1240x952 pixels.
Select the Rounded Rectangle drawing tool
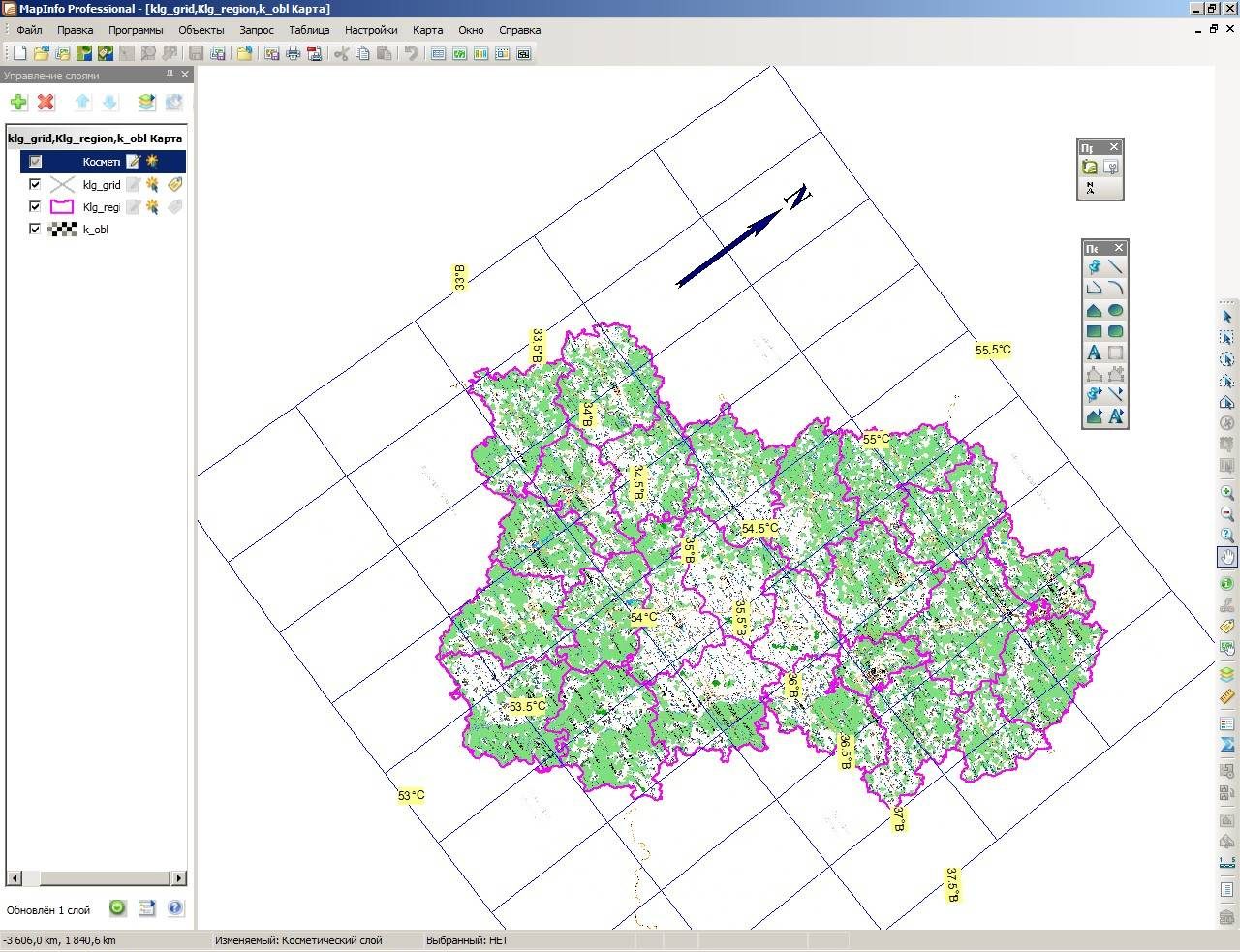[x=1116, y=331]
